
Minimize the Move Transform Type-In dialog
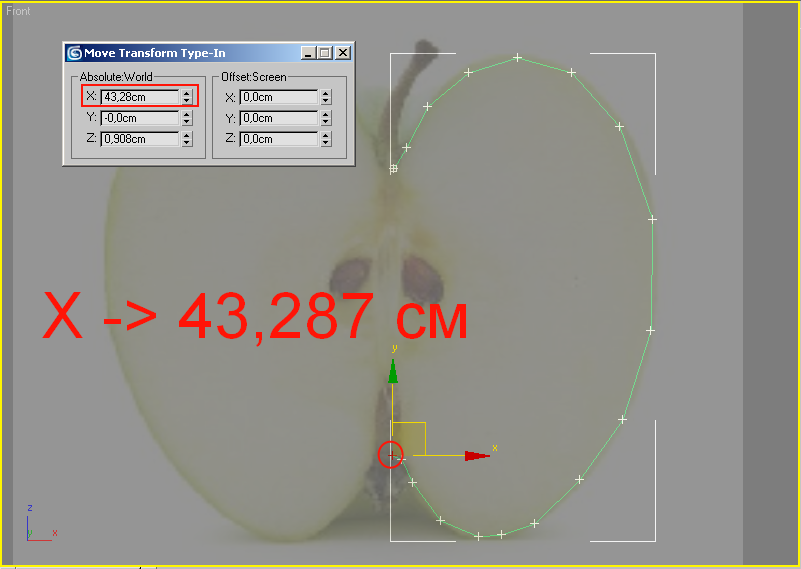[x=308, y=53]
